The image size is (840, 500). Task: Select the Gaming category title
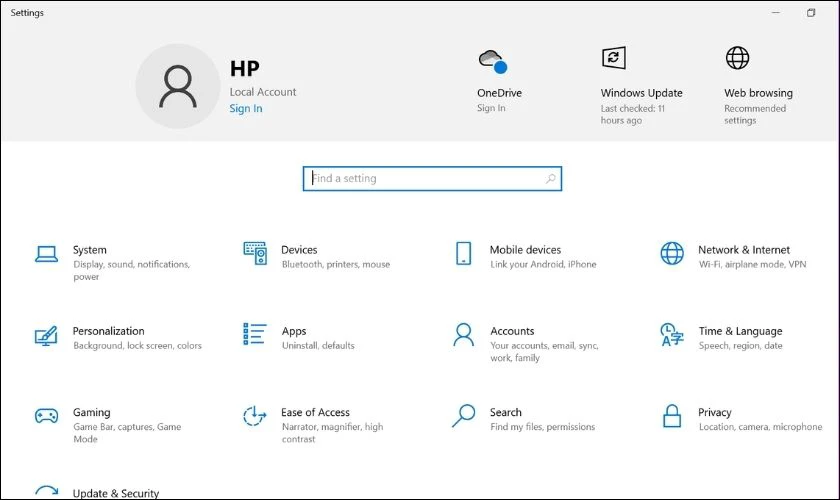pyautogui.click(x=92, y=413)
